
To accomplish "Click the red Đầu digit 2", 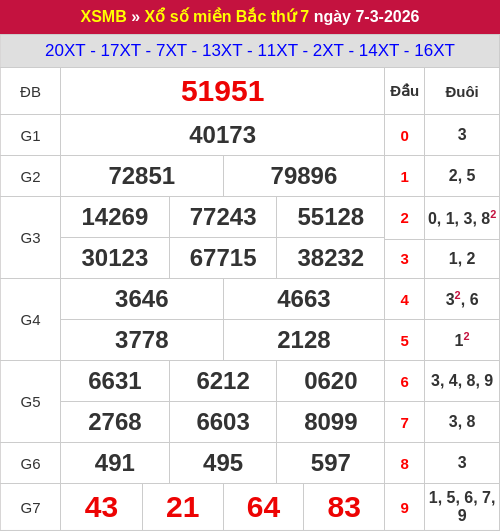I will click(404, 218).
